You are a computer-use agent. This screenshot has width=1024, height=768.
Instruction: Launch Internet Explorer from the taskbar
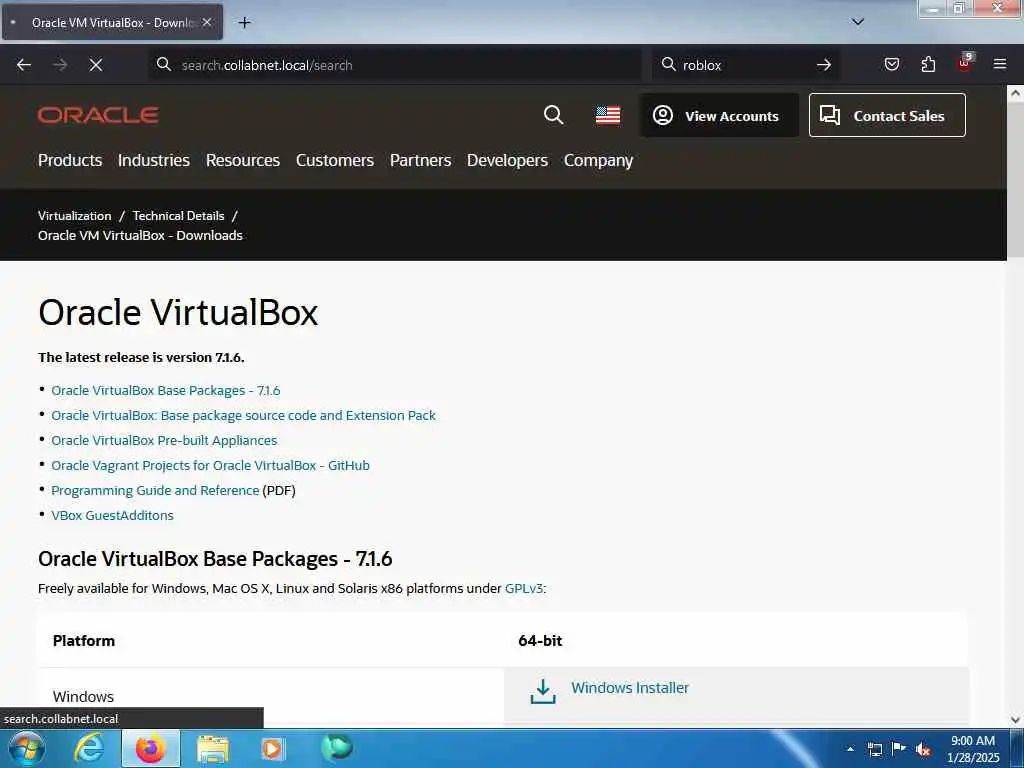tap(88, 748)
